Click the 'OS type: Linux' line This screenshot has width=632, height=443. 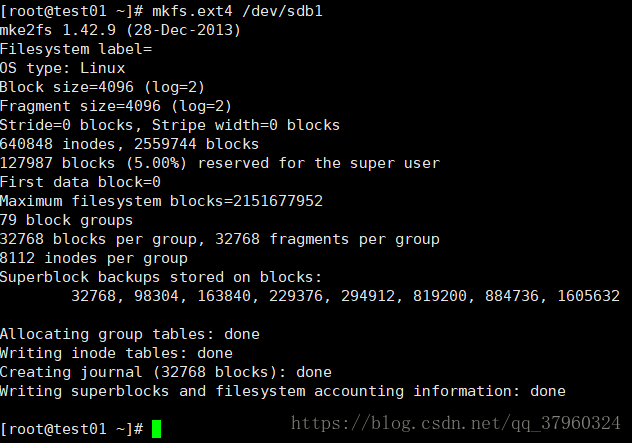click(x=62, y=68)
